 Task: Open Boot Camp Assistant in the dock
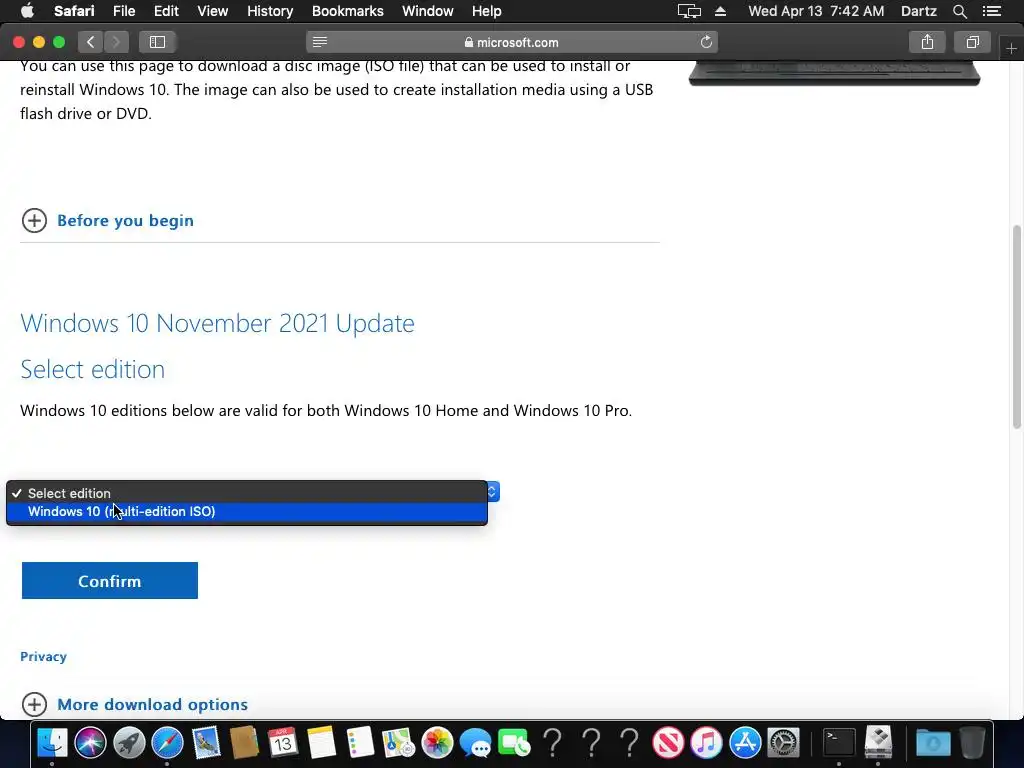click(x=878, y=743)
